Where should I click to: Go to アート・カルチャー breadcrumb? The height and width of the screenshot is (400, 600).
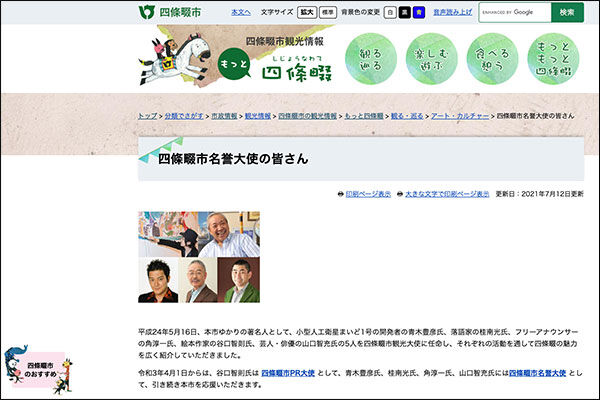click(460, 116)
